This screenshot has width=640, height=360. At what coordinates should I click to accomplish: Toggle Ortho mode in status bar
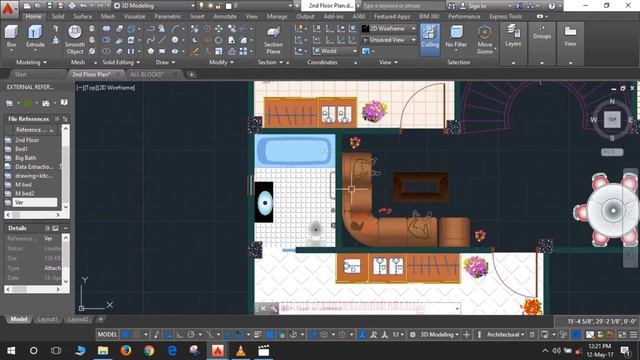pyautogui.click(x=180, y=335)
